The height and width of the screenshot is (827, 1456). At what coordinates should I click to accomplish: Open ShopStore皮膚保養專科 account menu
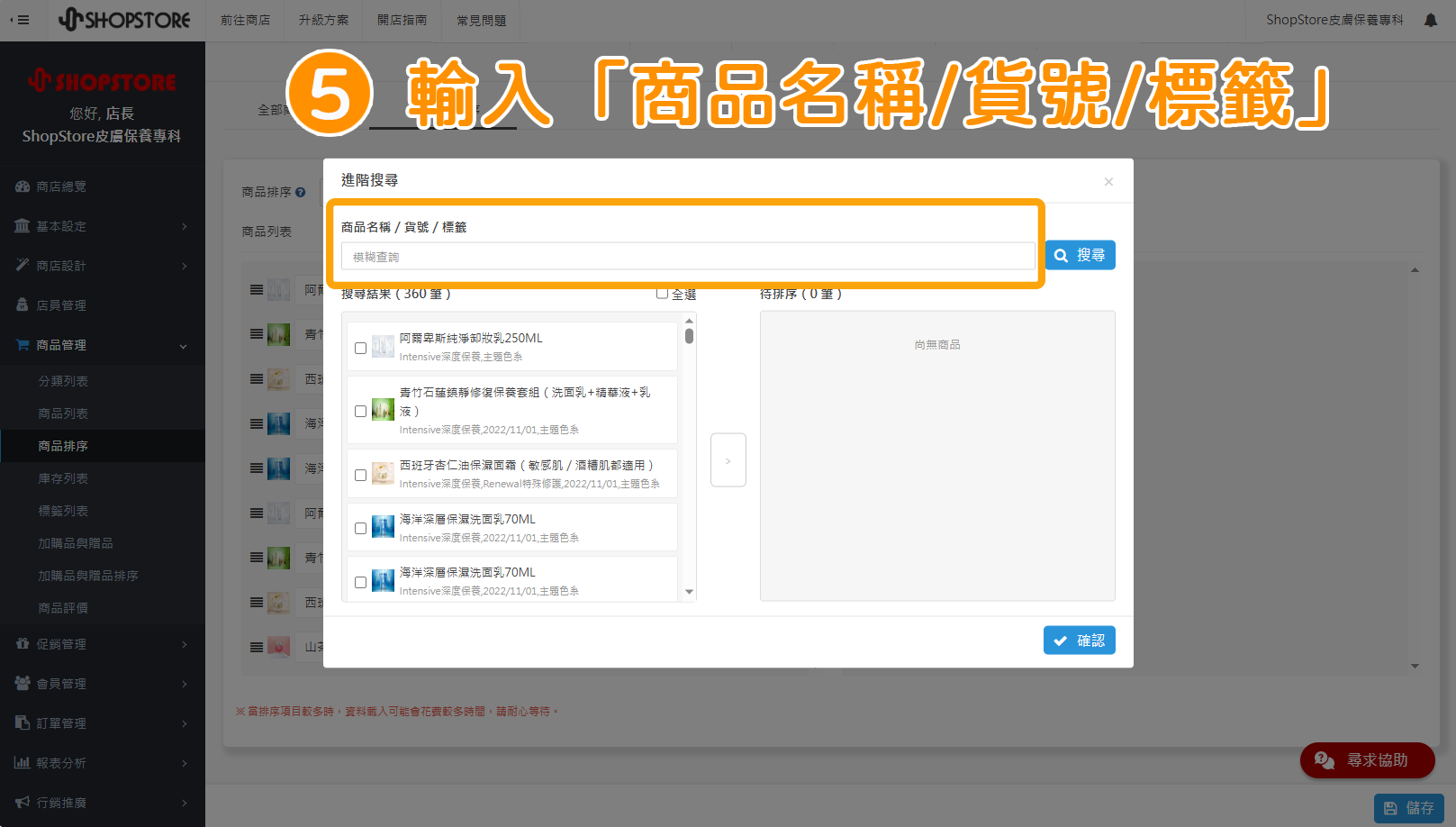tap(1334, 20)
